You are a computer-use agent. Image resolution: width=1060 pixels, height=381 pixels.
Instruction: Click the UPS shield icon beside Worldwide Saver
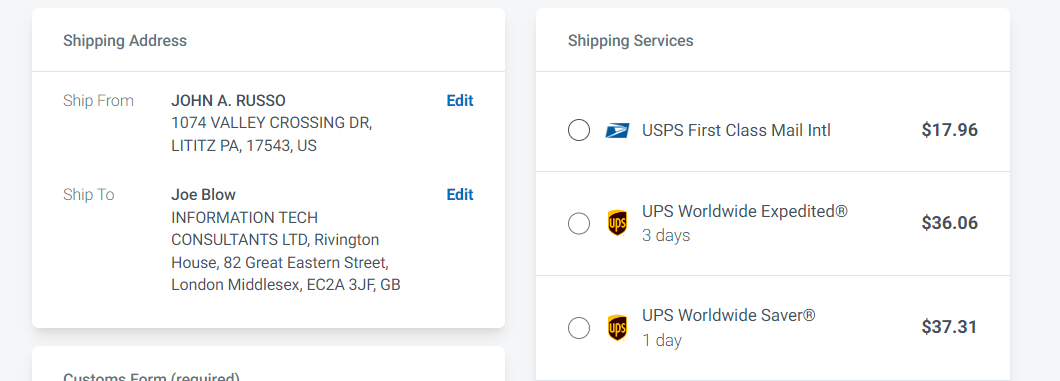coord(617,328)
